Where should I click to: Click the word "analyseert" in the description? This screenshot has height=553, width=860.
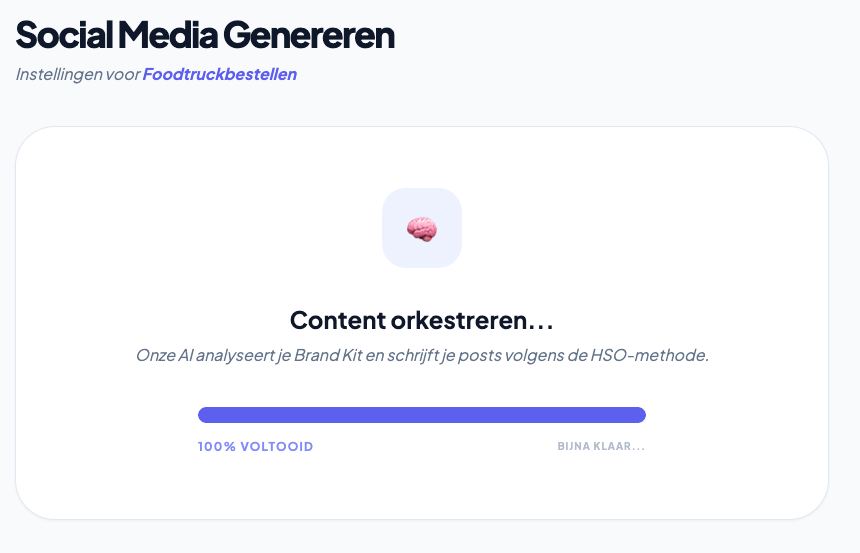(231, 355)
